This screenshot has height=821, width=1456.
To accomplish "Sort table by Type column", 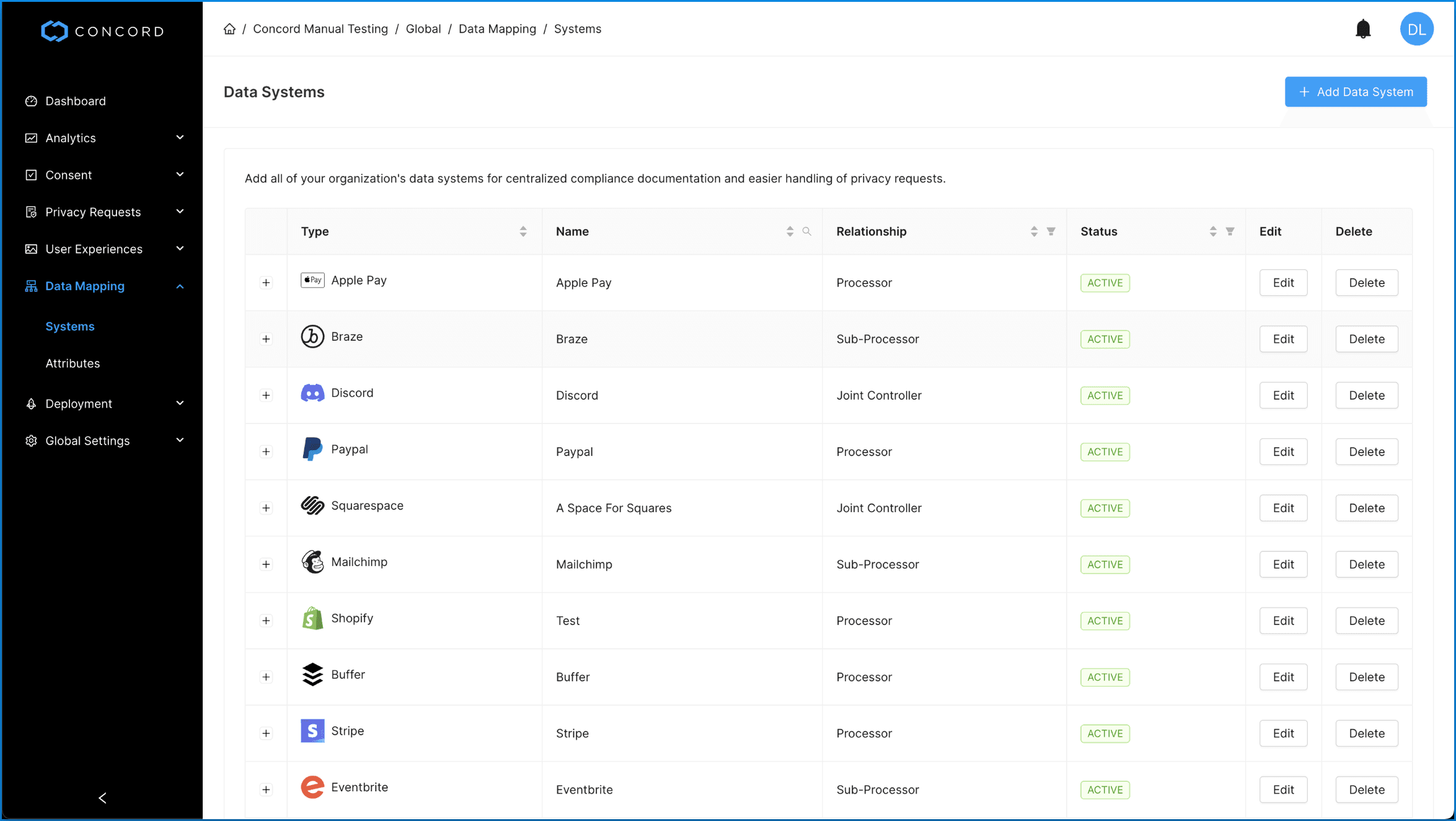I will click(x=523, y=231).
